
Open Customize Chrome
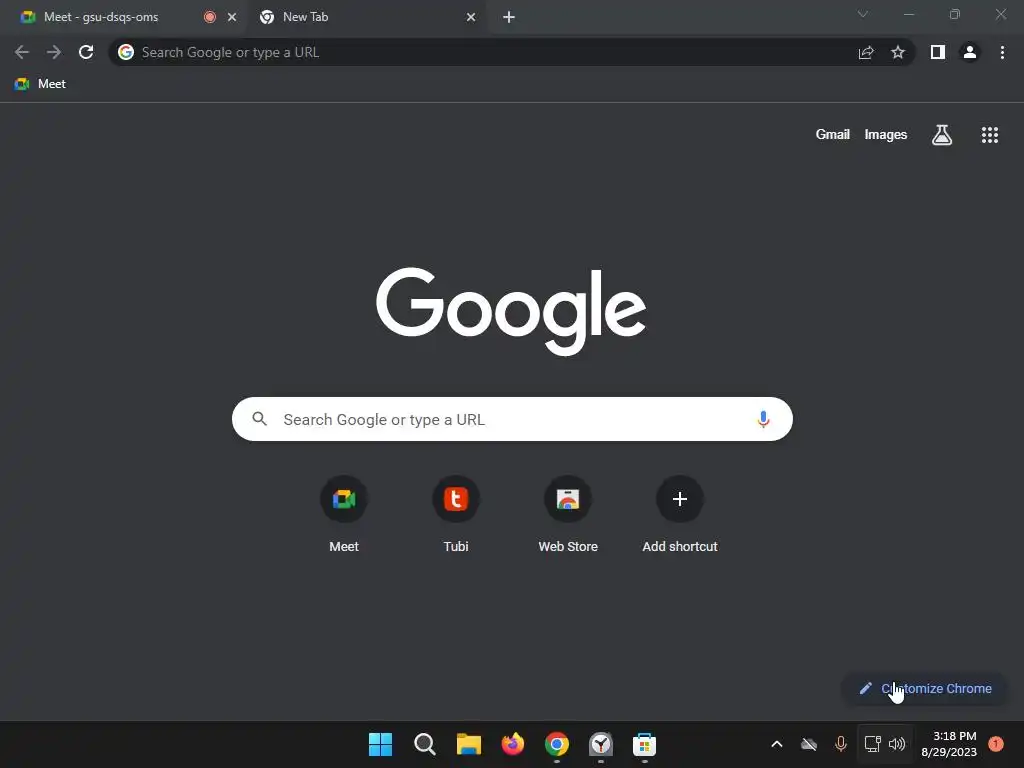[925, 688]
